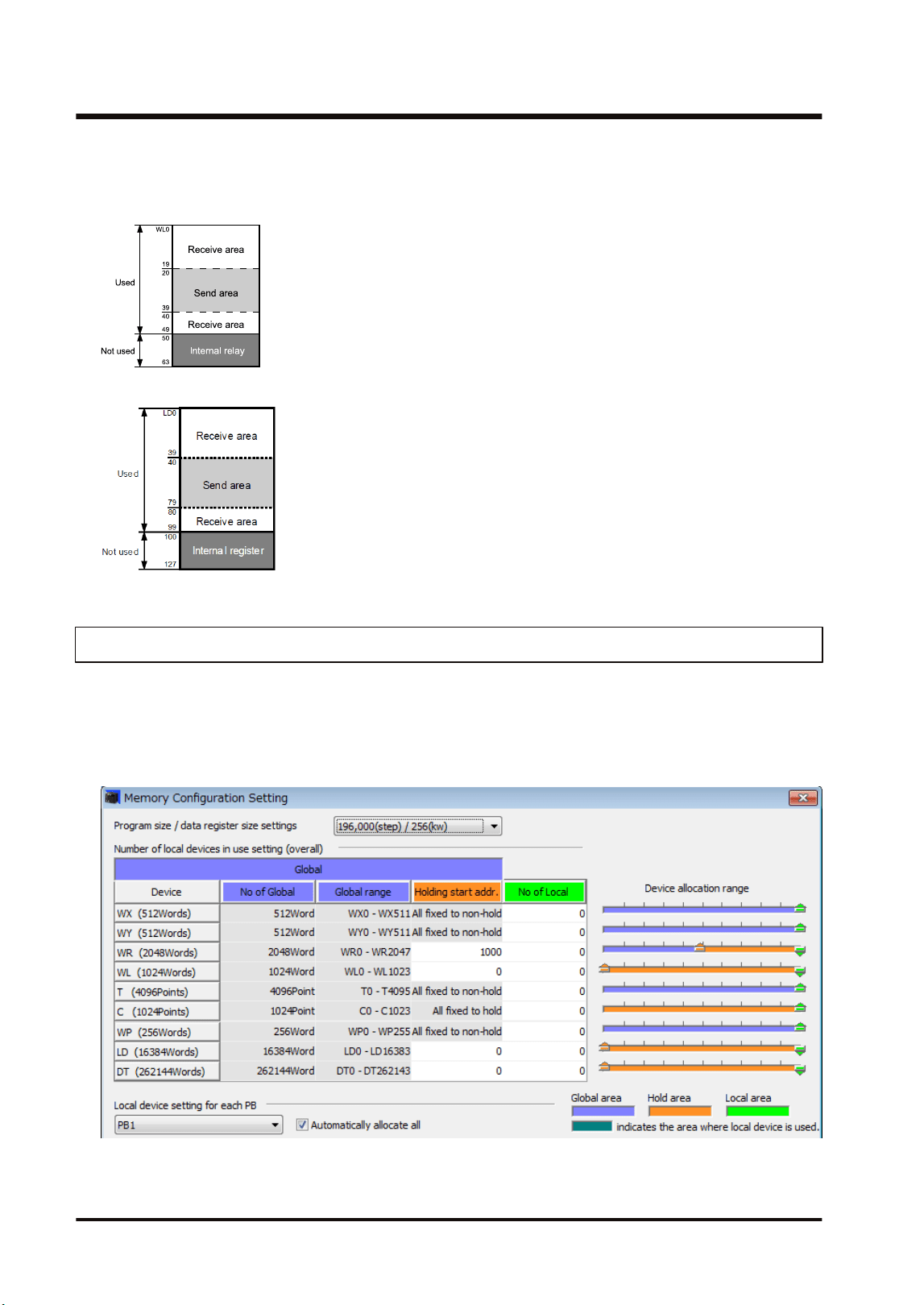Image resolution: width=924 pixels, height=1305 pixels.
Task: Click the WR No of Local cell
Action: [x=545, y=951]
